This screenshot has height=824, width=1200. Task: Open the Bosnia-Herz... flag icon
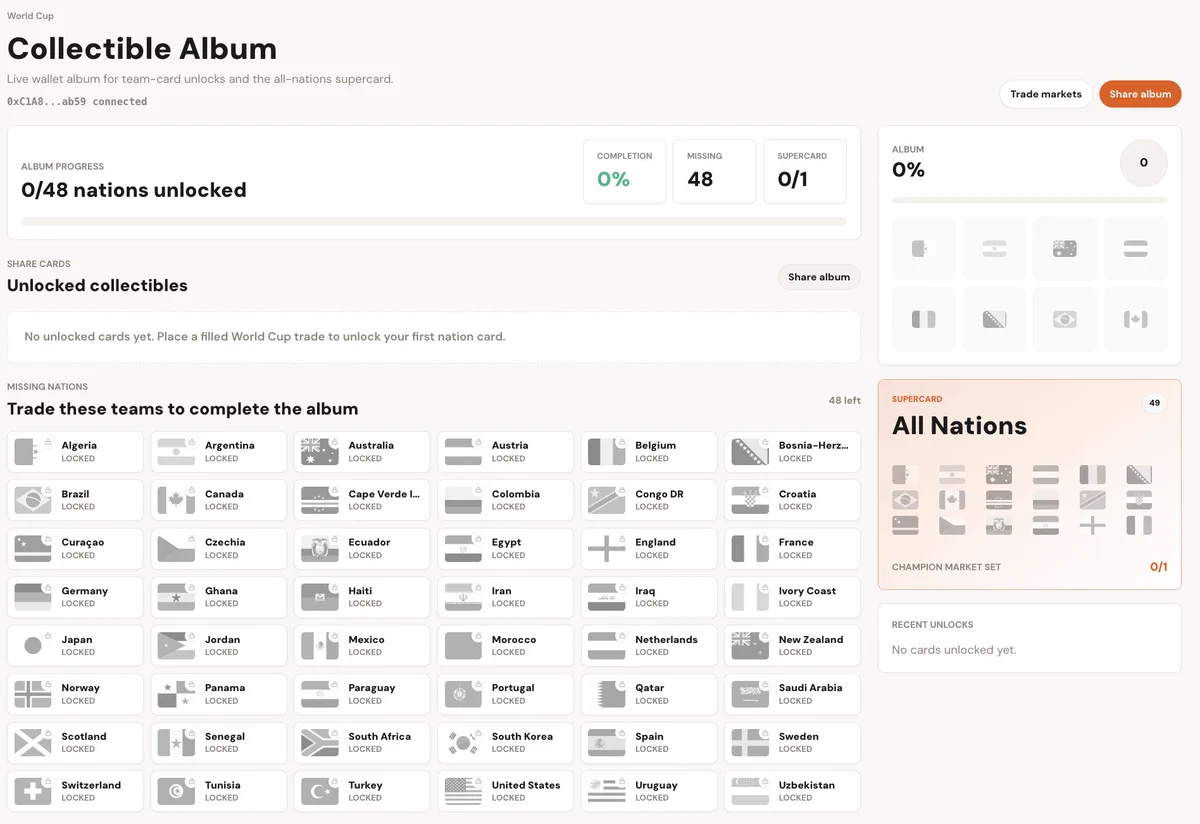point(750,452)
